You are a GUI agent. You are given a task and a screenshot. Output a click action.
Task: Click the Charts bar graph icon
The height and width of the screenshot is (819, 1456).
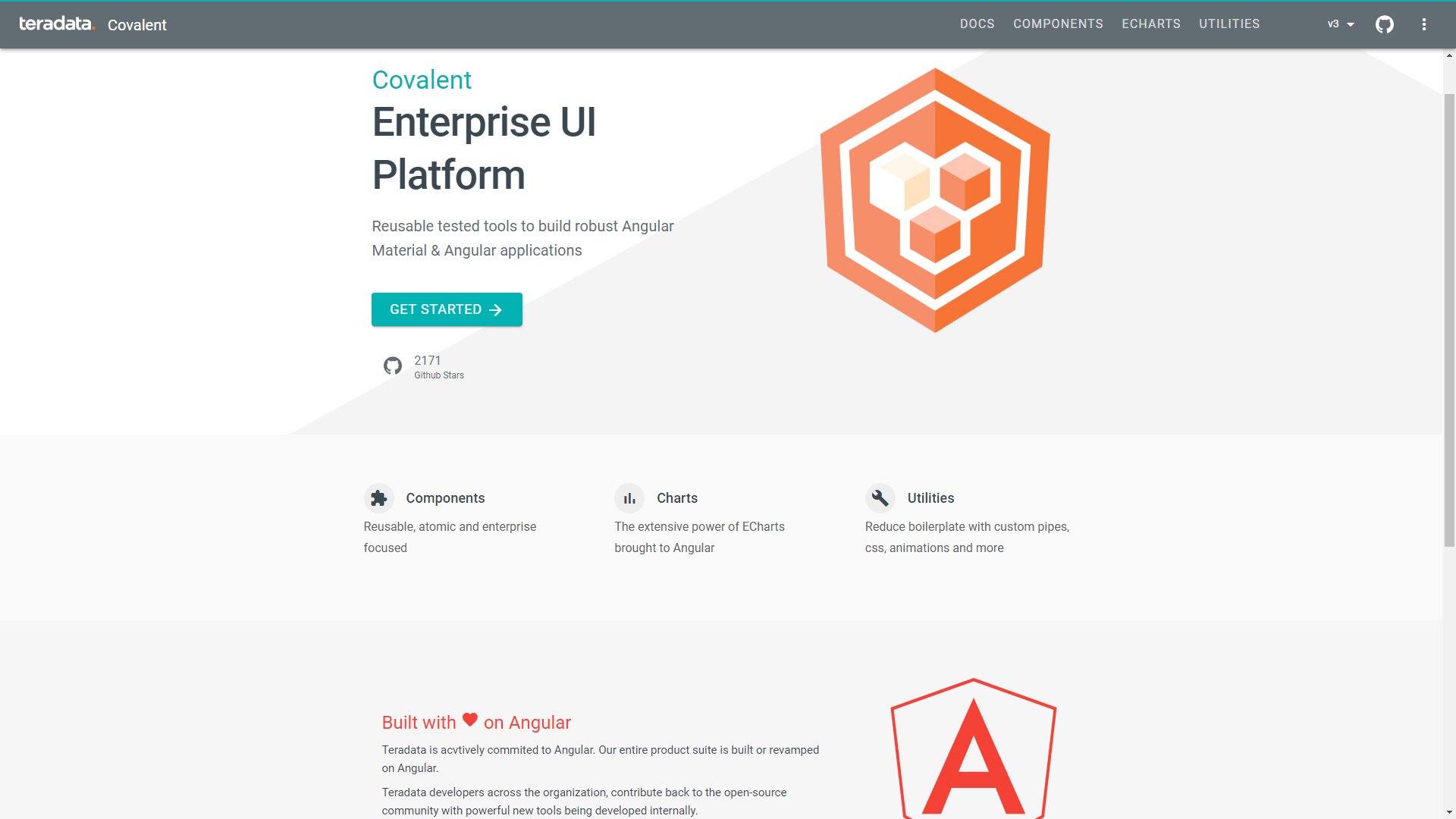(629, 498)
